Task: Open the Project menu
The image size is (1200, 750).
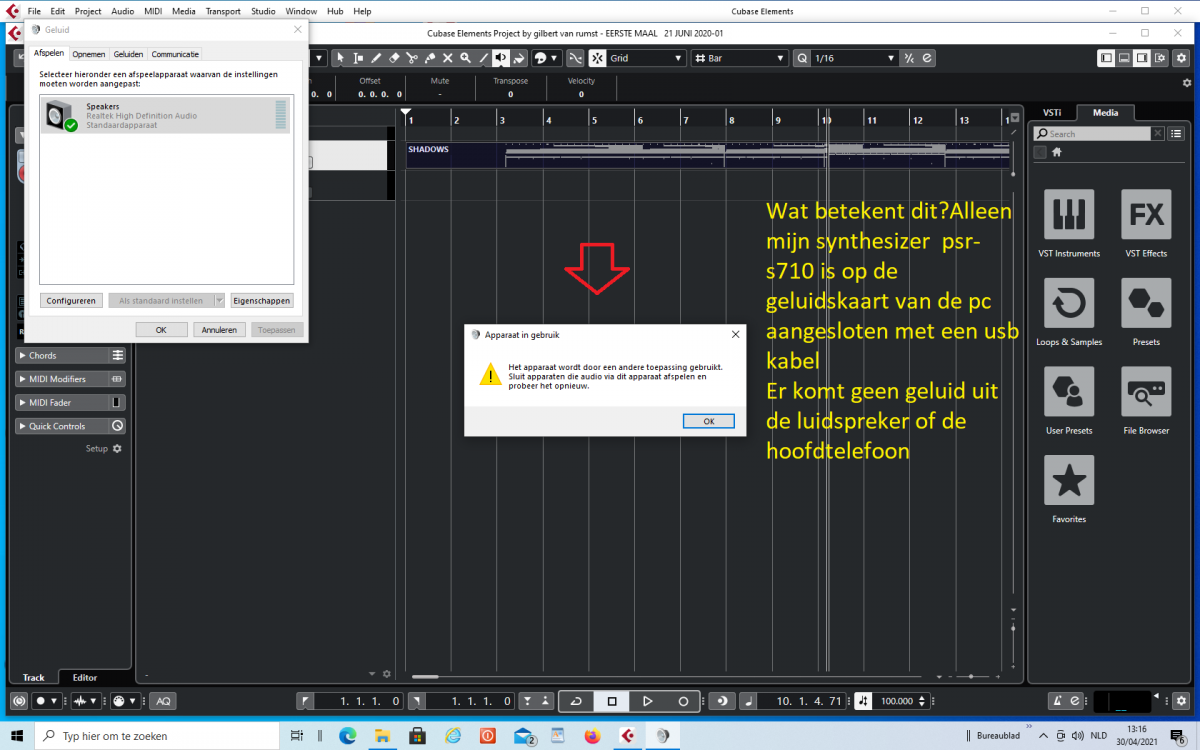Action: pos(88,11)
